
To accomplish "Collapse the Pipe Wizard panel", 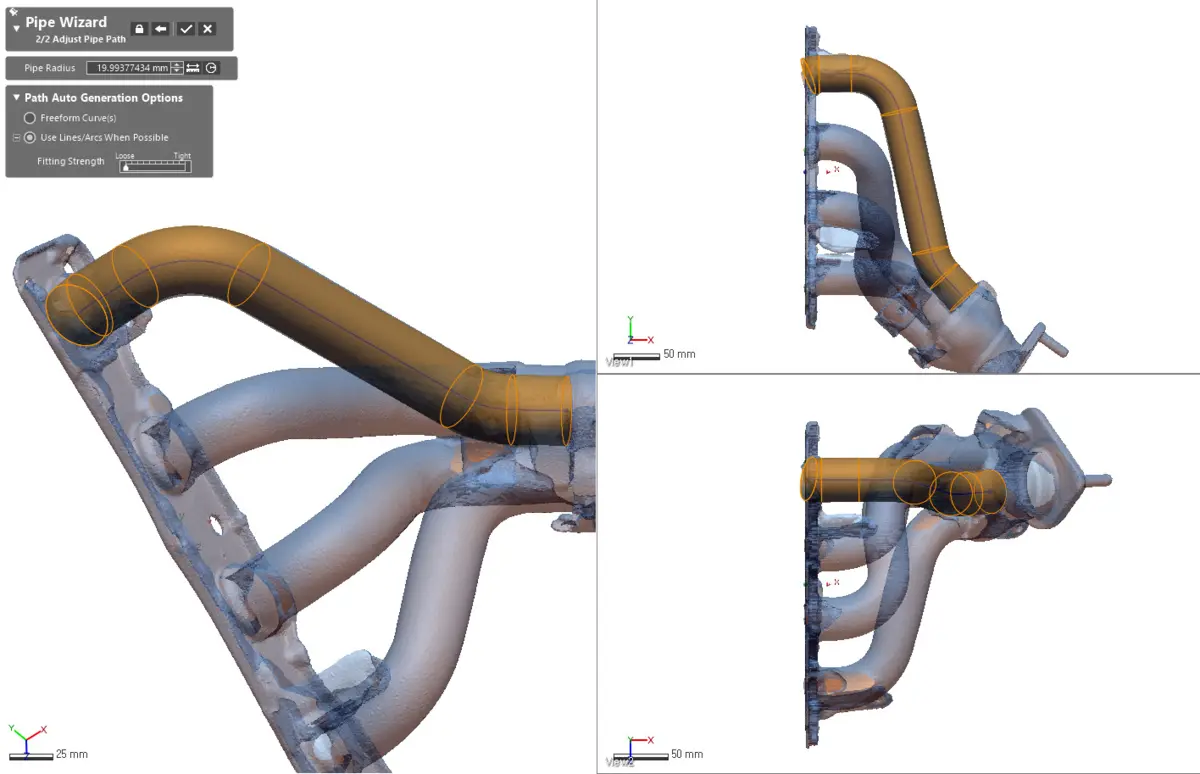I will click(x=16, y=28).
